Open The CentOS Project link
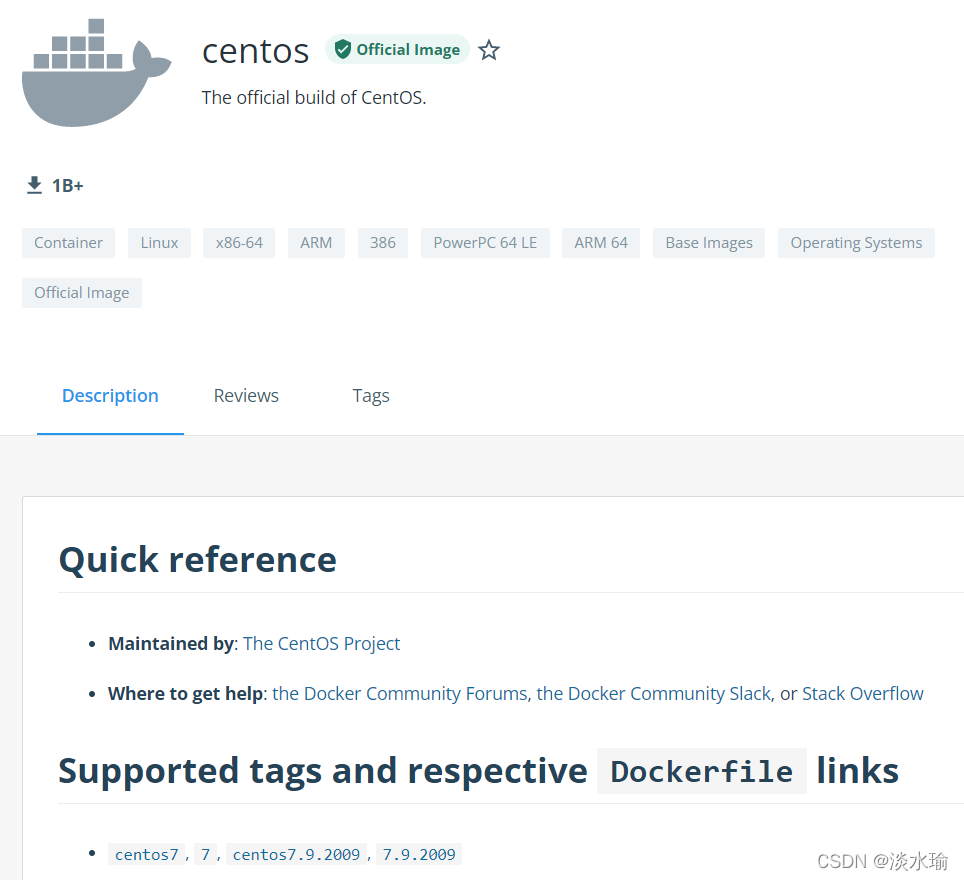Screen dimensions: 964x880 tap(322, 643)
